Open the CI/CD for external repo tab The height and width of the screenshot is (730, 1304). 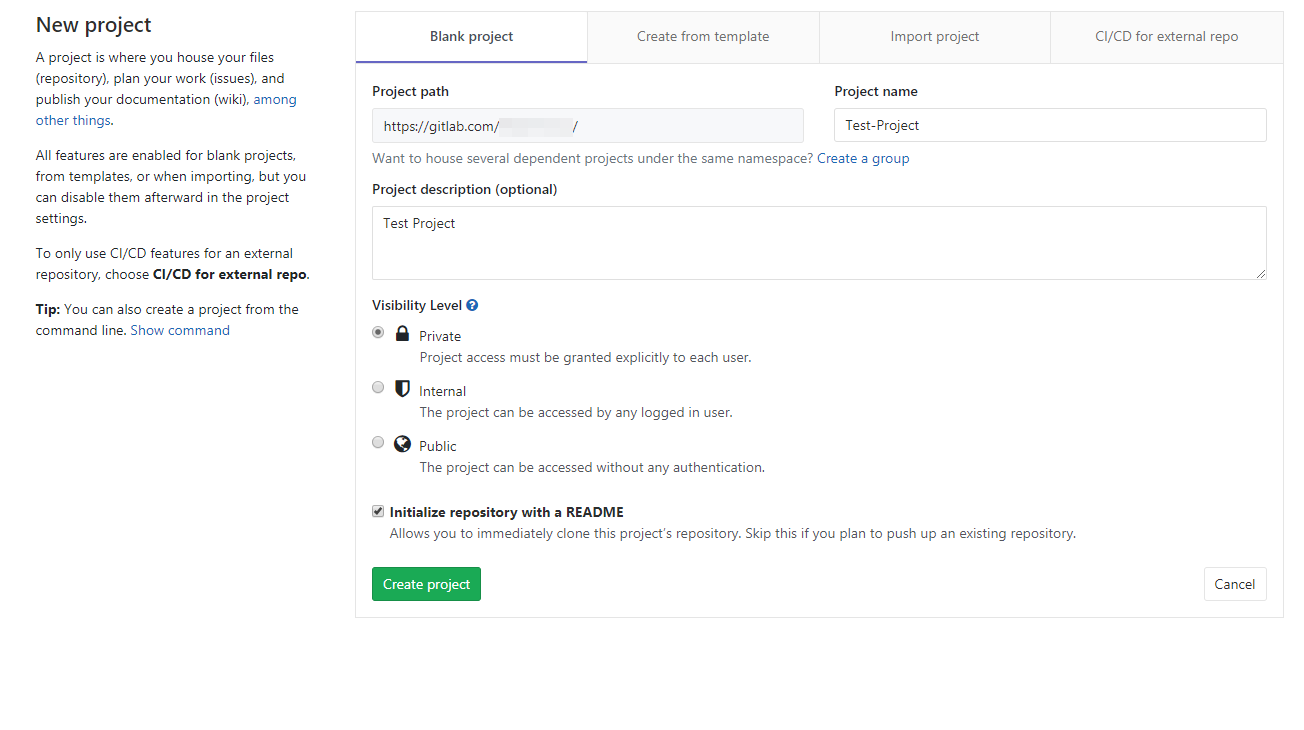point(1166,37)
